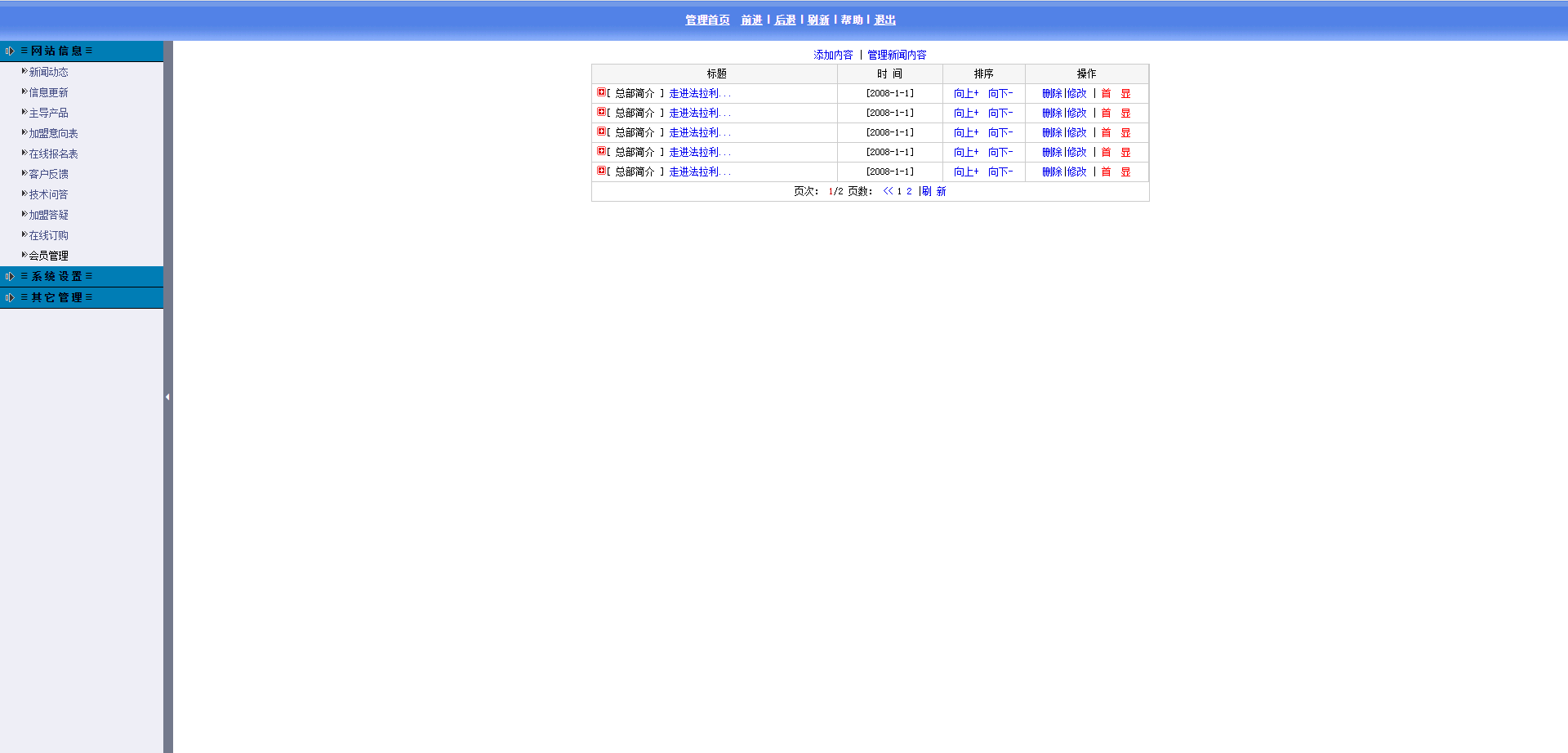Log out with 退出 in the top bar
1568x753 pixels.
pos(885,20)
